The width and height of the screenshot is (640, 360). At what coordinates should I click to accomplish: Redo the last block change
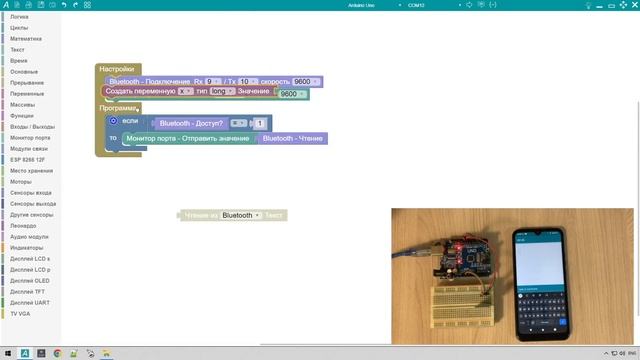pos(76,5)
